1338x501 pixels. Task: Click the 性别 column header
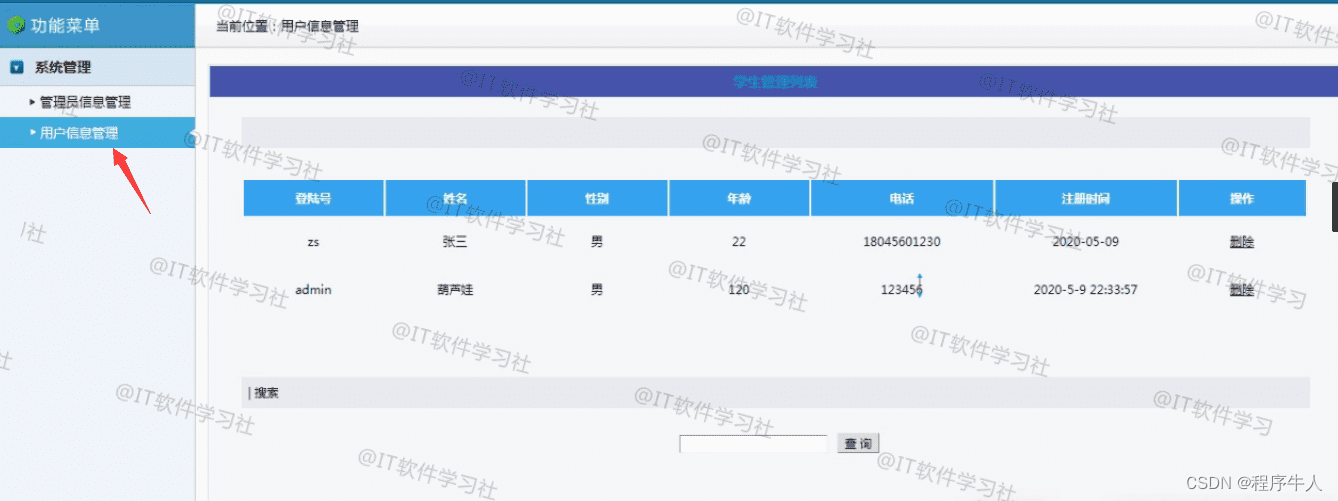(x=597, y=199)
